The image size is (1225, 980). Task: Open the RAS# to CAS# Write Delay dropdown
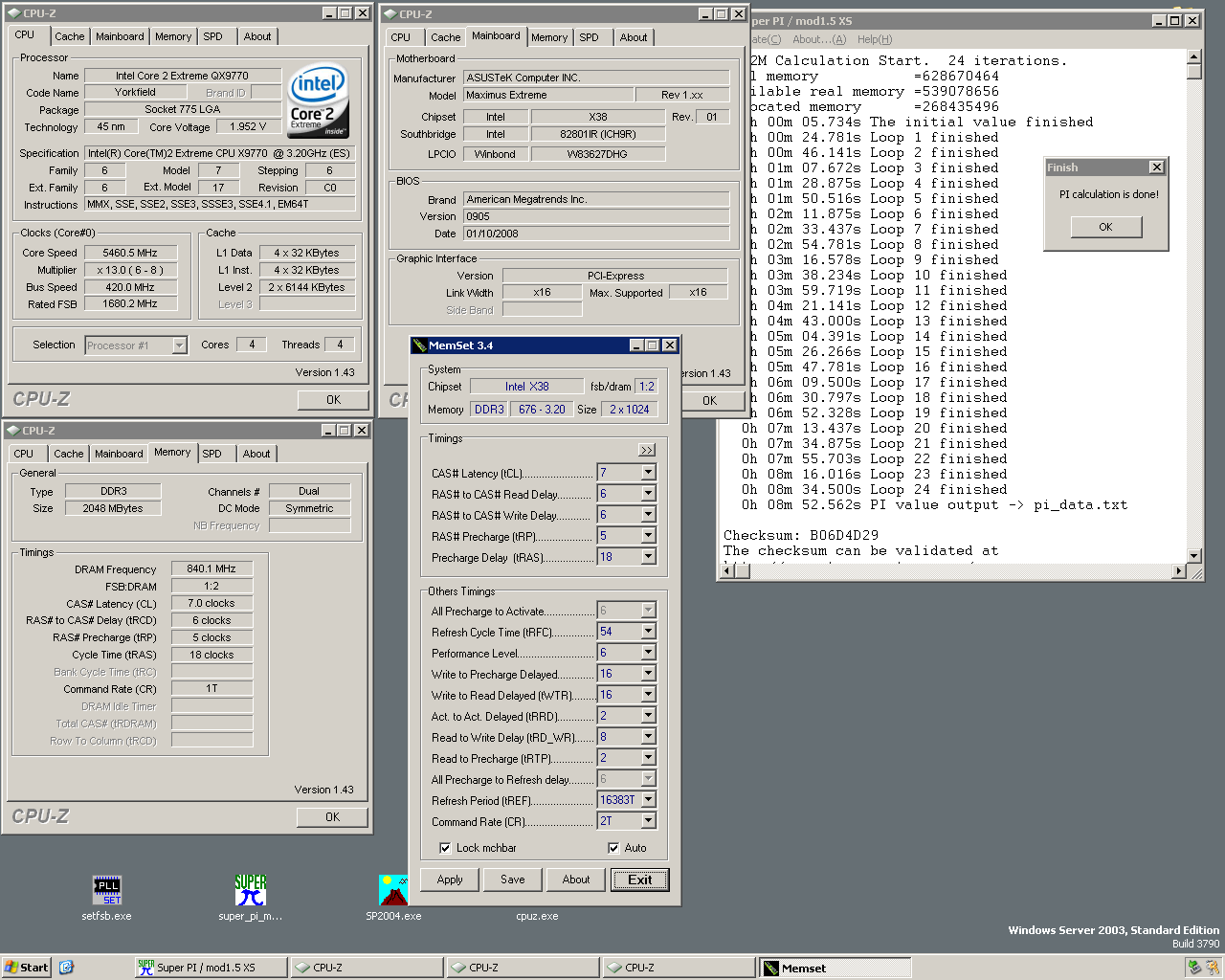coord(648,515)
